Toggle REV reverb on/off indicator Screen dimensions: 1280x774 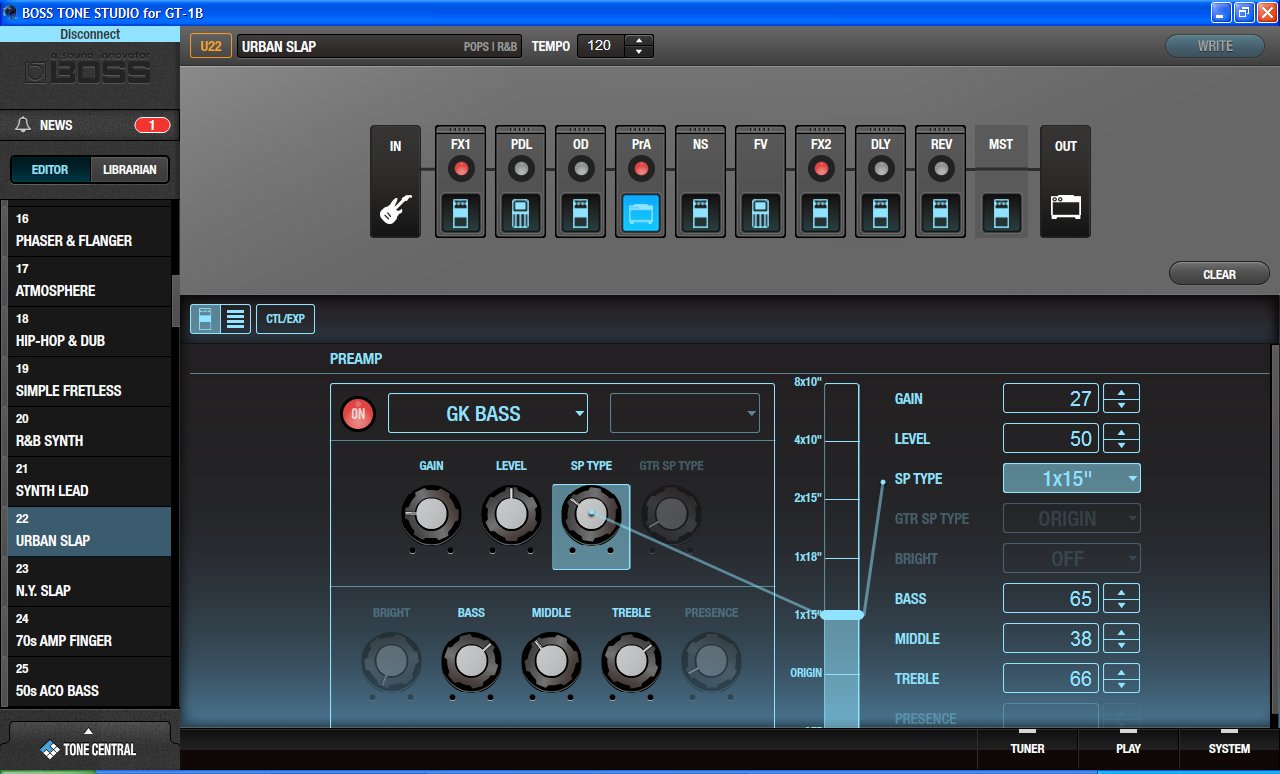tap(941, 169)
